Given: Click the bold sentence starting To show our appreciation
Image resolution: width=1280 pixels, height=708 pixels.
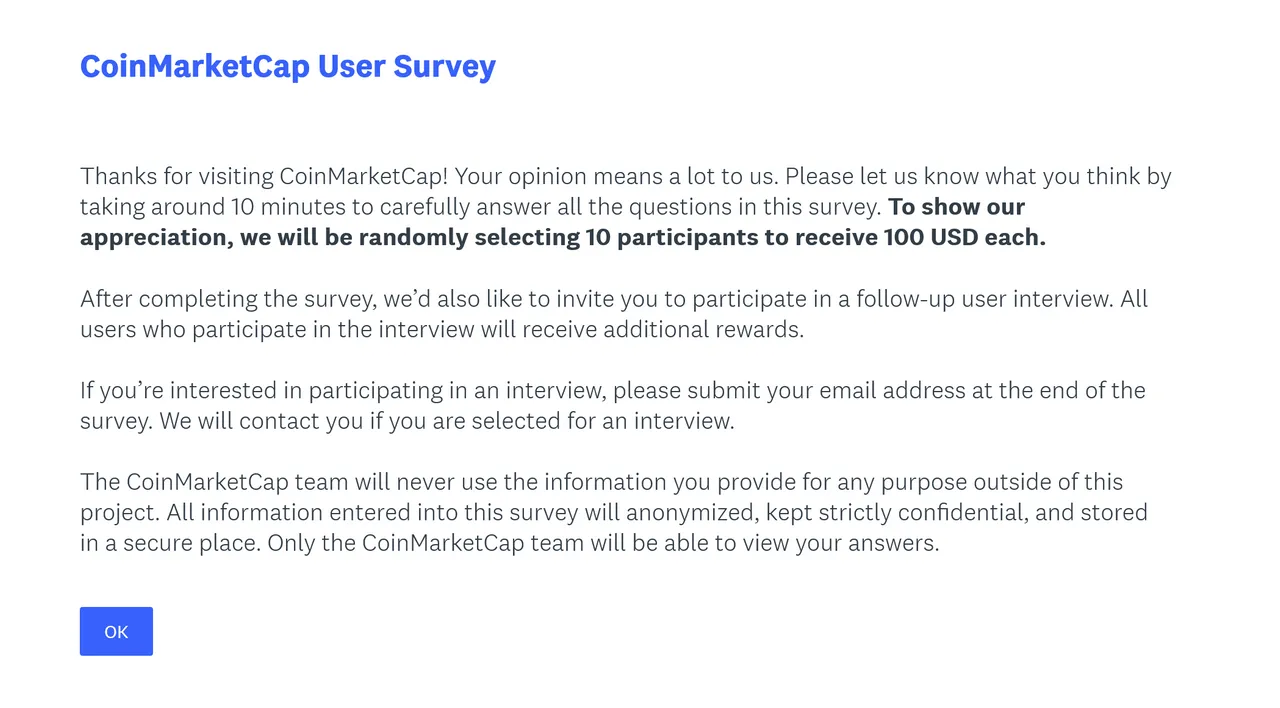Looking at the screenshot, I should [x=563, y=222].
